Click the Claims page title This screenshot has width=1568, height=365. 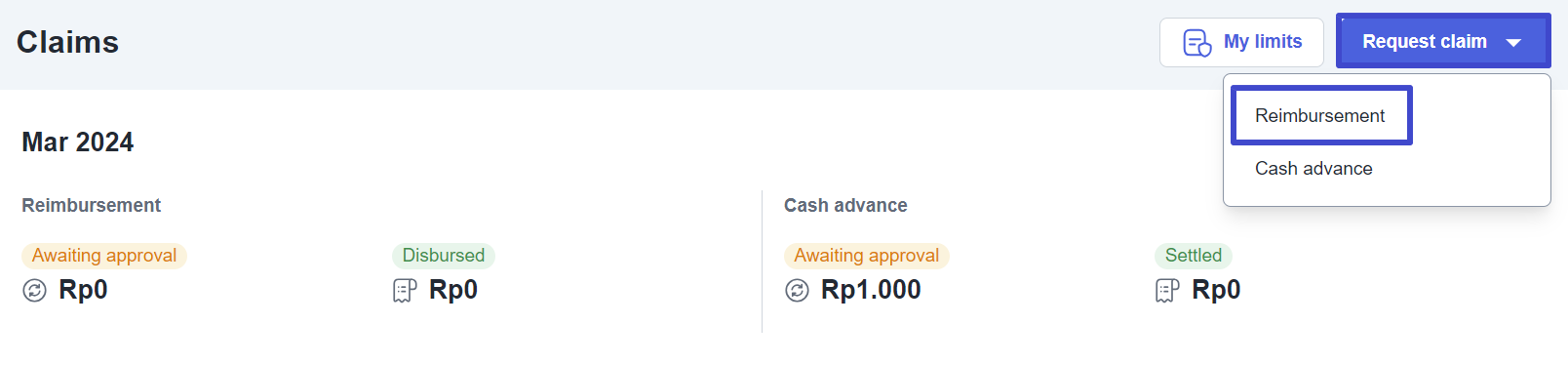coord(68,42)
